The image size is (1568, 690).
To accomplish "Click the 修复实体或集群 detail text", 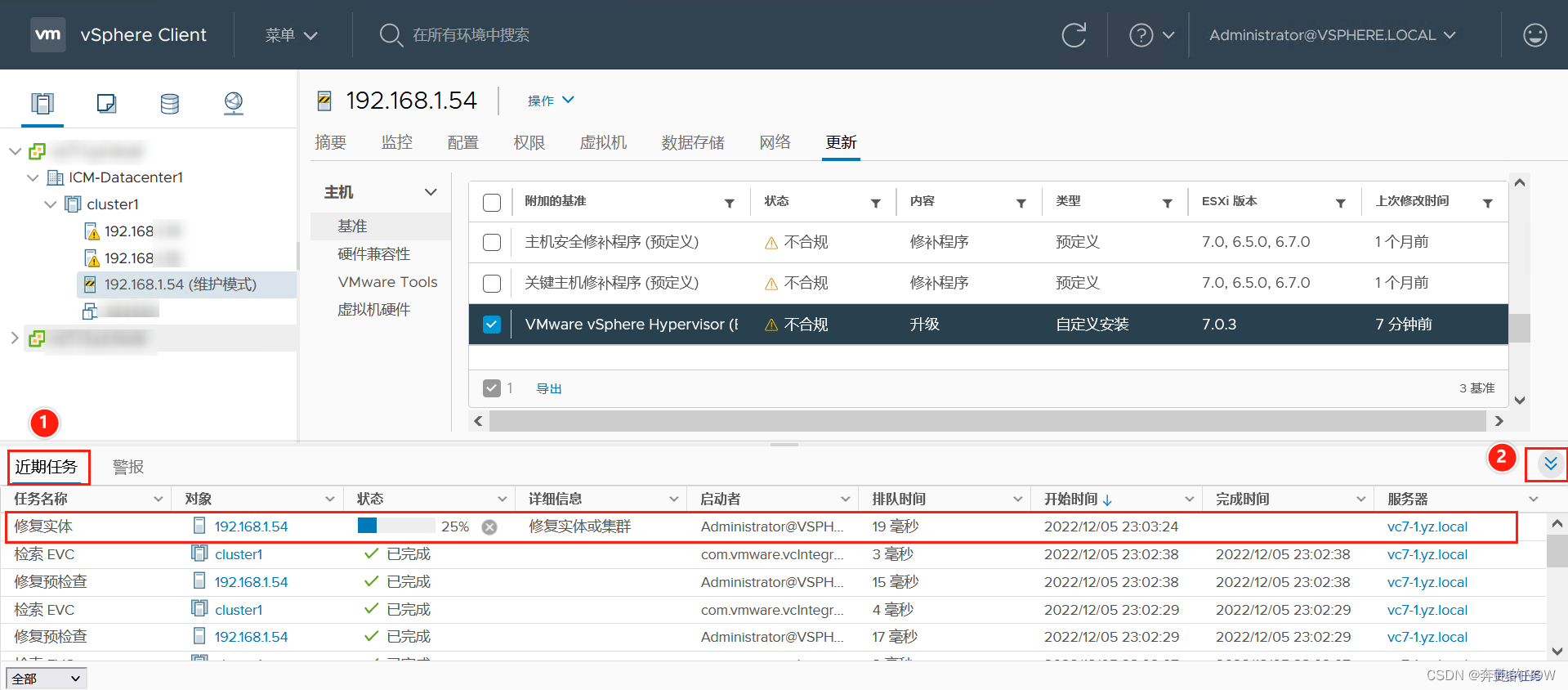I will 580,526.
